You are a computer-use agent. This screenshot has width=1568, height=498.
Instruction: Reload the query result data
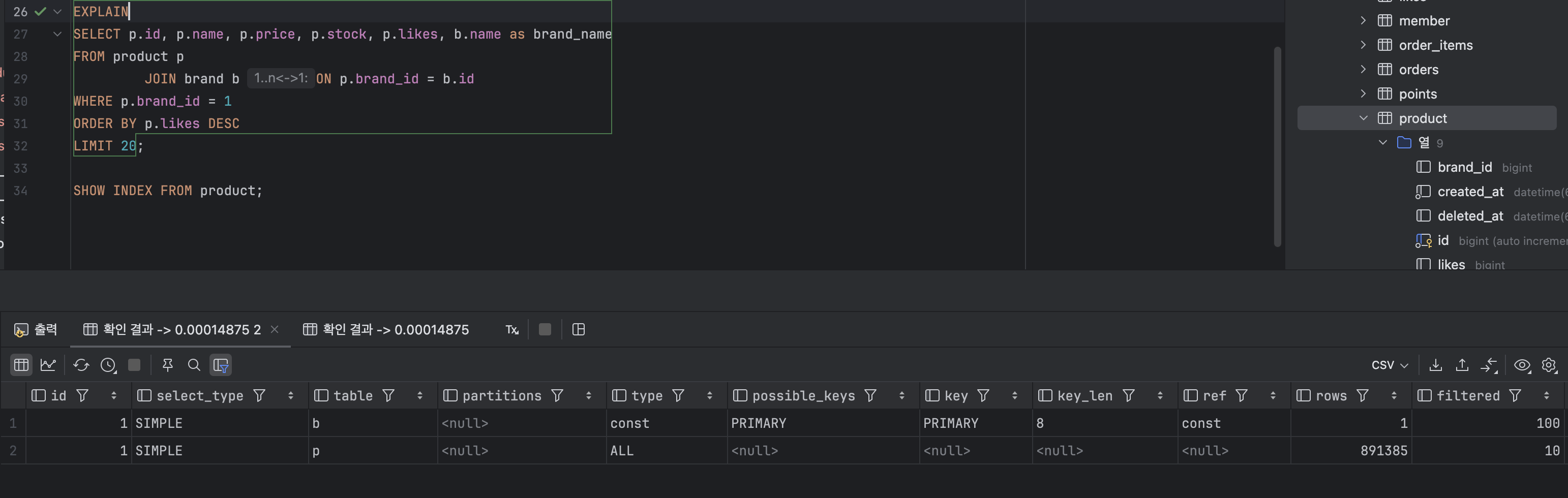[x=81, y=365]
